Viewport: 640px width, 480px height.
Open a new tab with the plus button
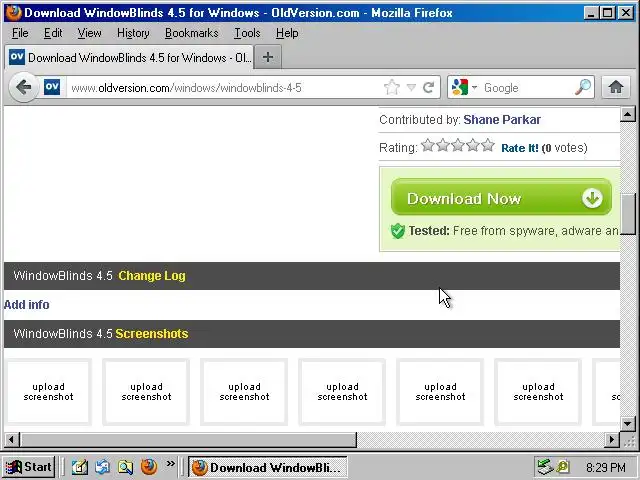pyautogui.click(x=268, y=57)
